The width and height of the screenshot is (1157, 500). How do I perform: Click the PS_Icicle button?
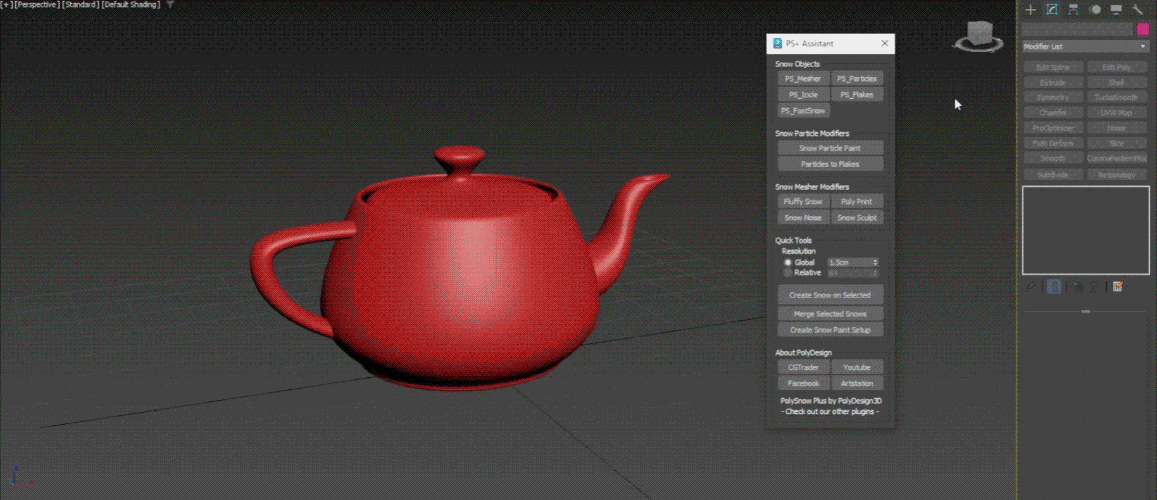tap(804, 94)
